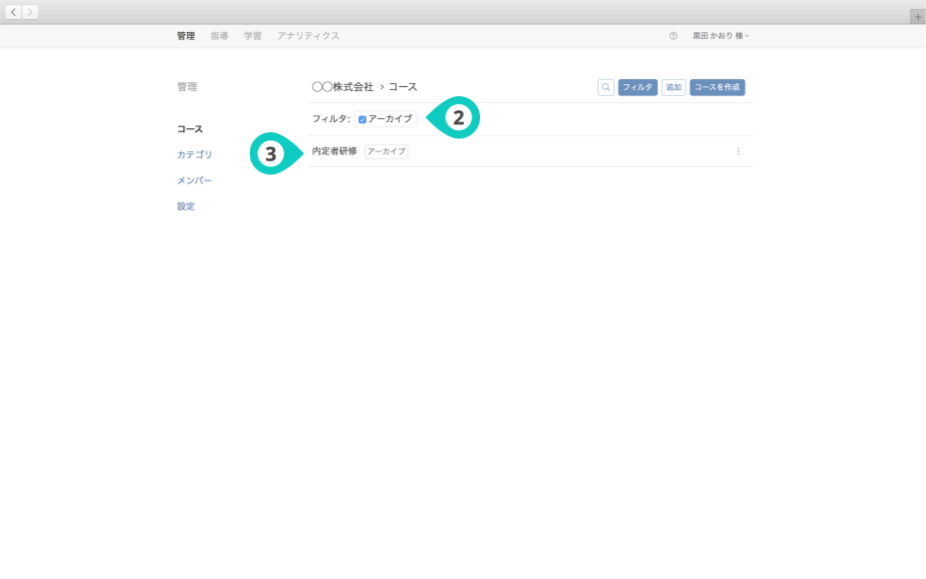The image size is (926, 579).
Task: Open 設定 in the sidebar
Action: (x=186, y=207)
